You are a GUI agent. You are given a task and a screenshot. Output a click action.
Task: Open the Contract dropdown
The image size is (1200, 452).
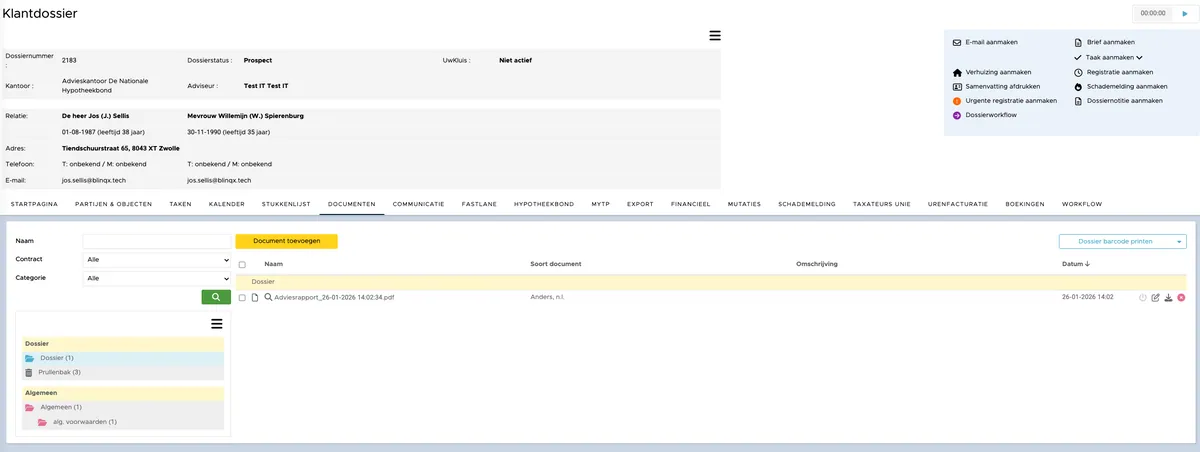157,260
